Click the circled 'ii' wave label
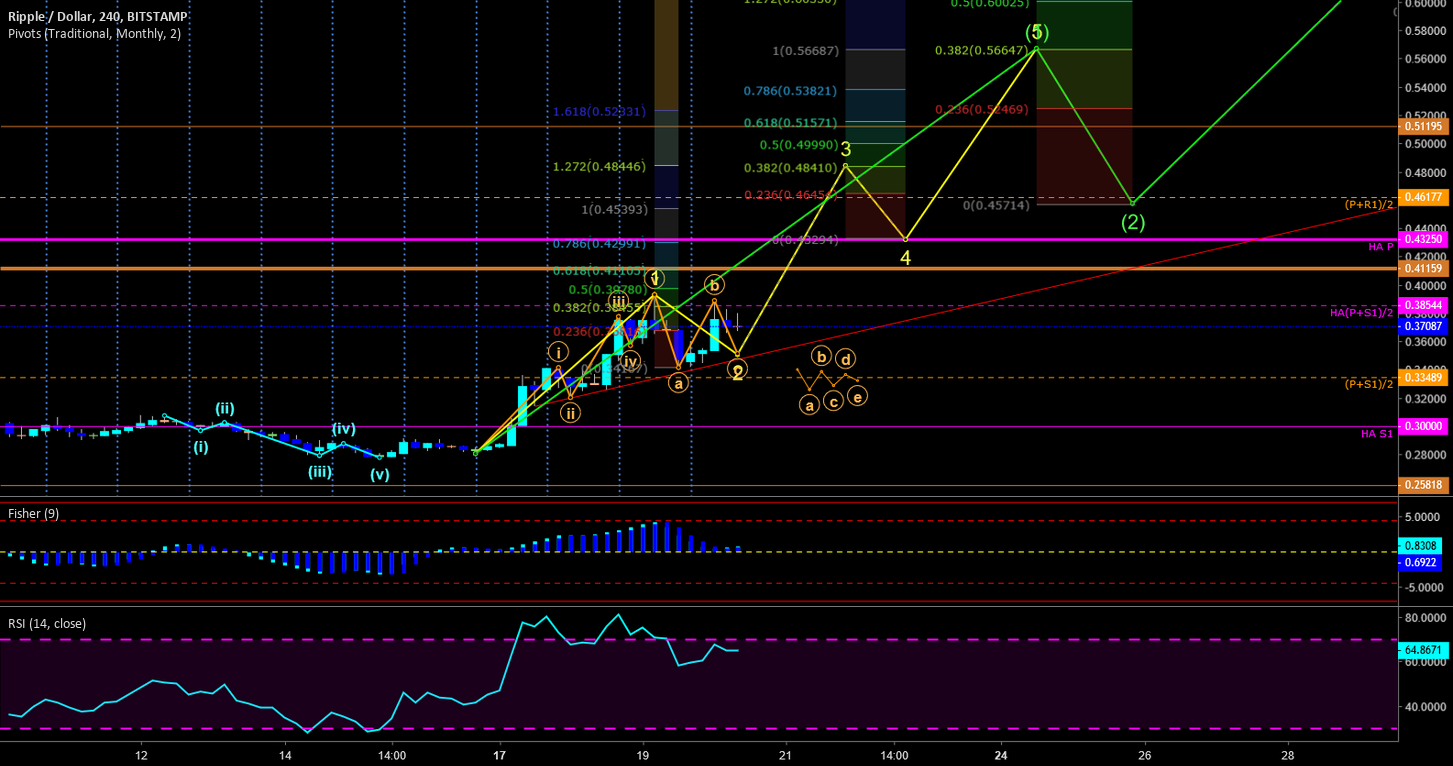This screenshot has width=1453, height=766. [570, 412]
